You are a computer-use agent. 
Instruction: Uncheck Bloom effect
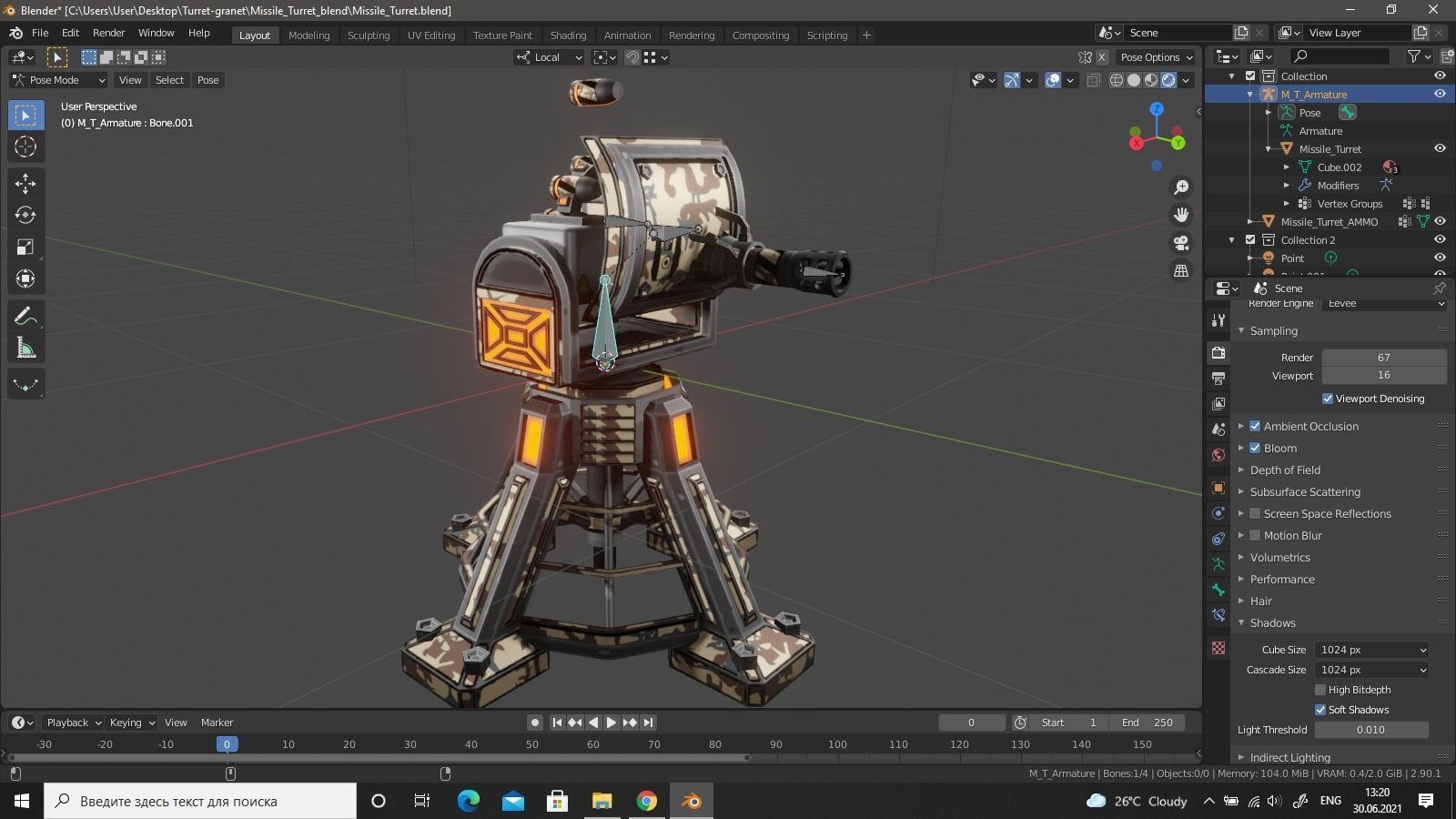click(x=1255, y=448)
